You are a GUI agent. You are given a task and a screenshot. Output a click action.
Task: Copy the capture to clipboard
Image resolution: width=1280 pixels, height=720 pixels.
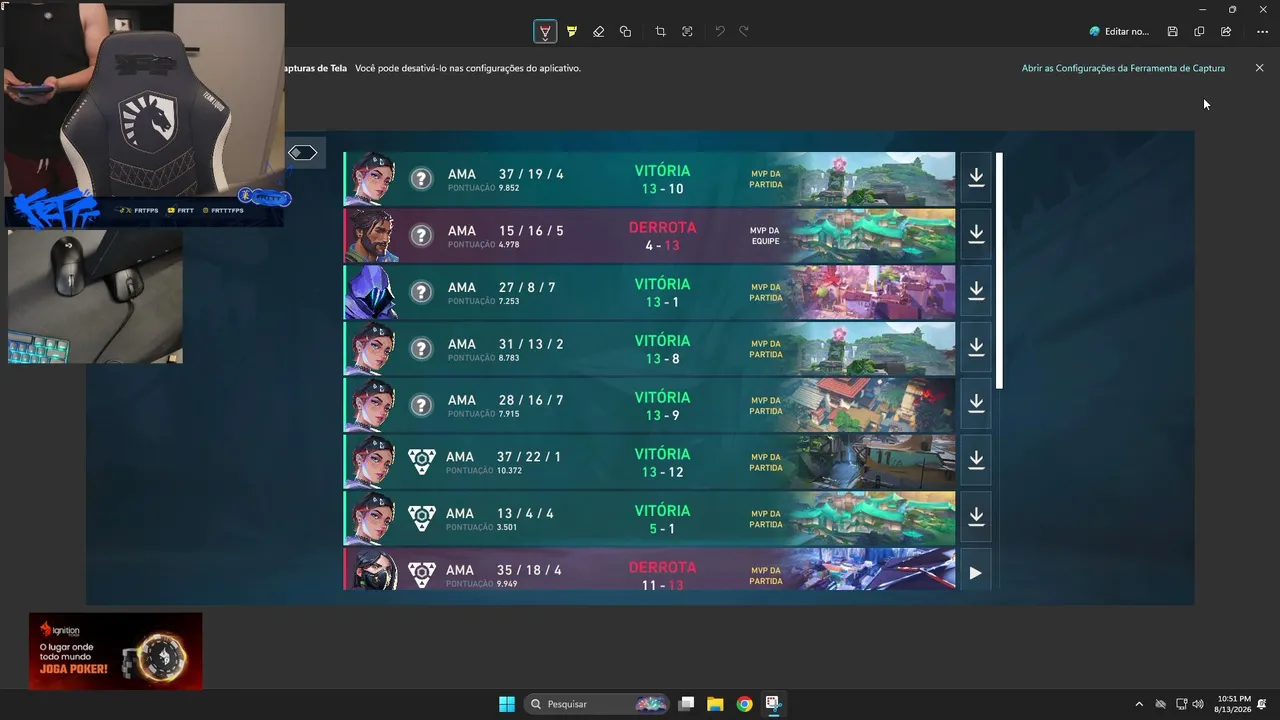pos(1199,32)
